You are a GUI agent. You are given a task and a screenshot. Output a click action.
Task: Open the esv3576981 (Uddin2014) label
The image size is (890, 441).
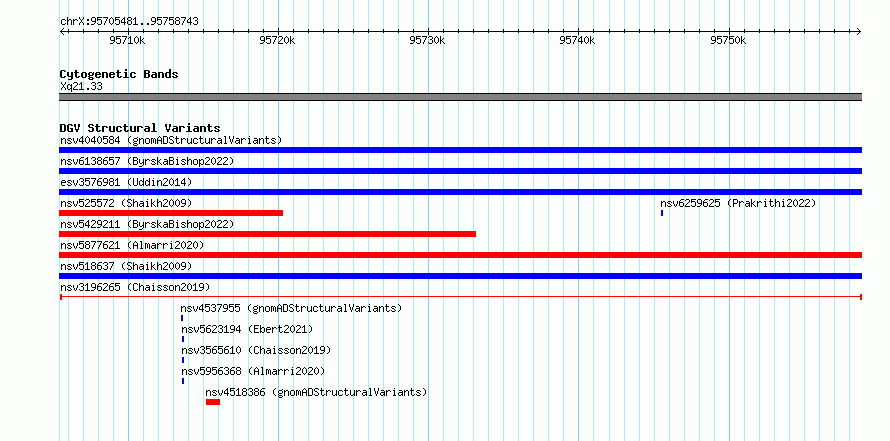coord(126,182)
